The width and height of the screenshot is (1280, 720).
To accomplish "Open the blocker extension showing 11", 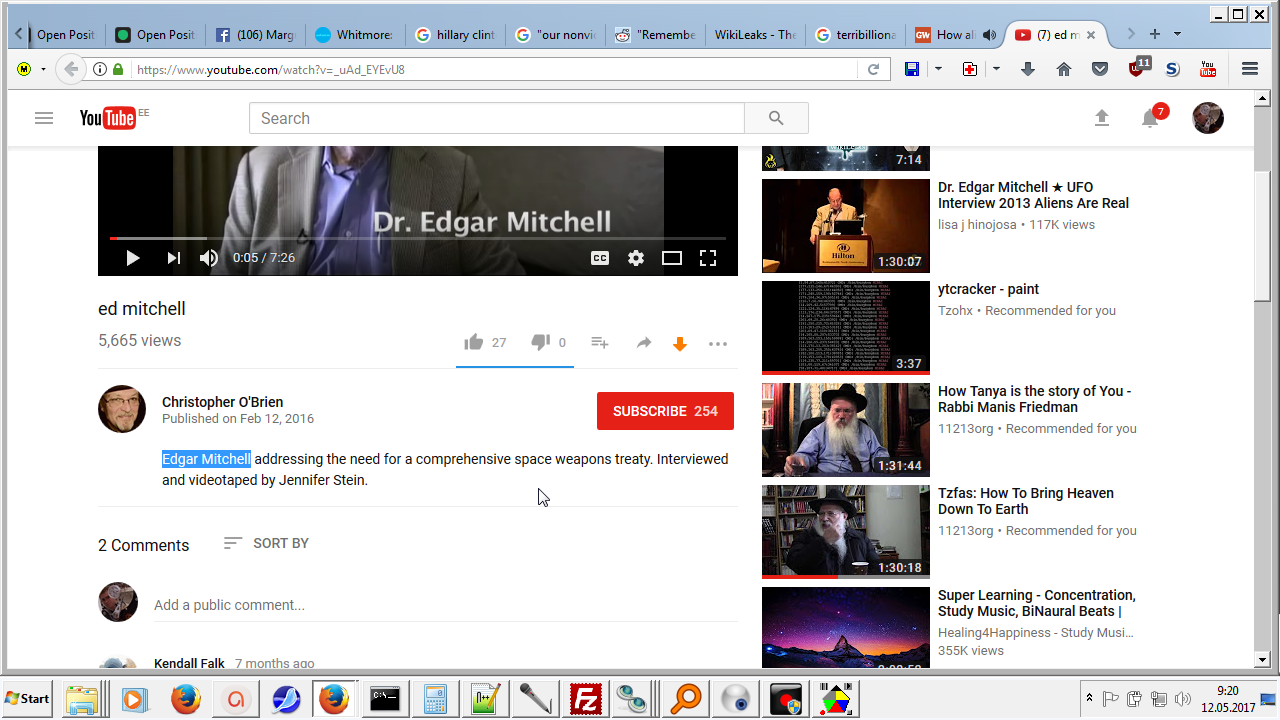I will (1138, 68).
